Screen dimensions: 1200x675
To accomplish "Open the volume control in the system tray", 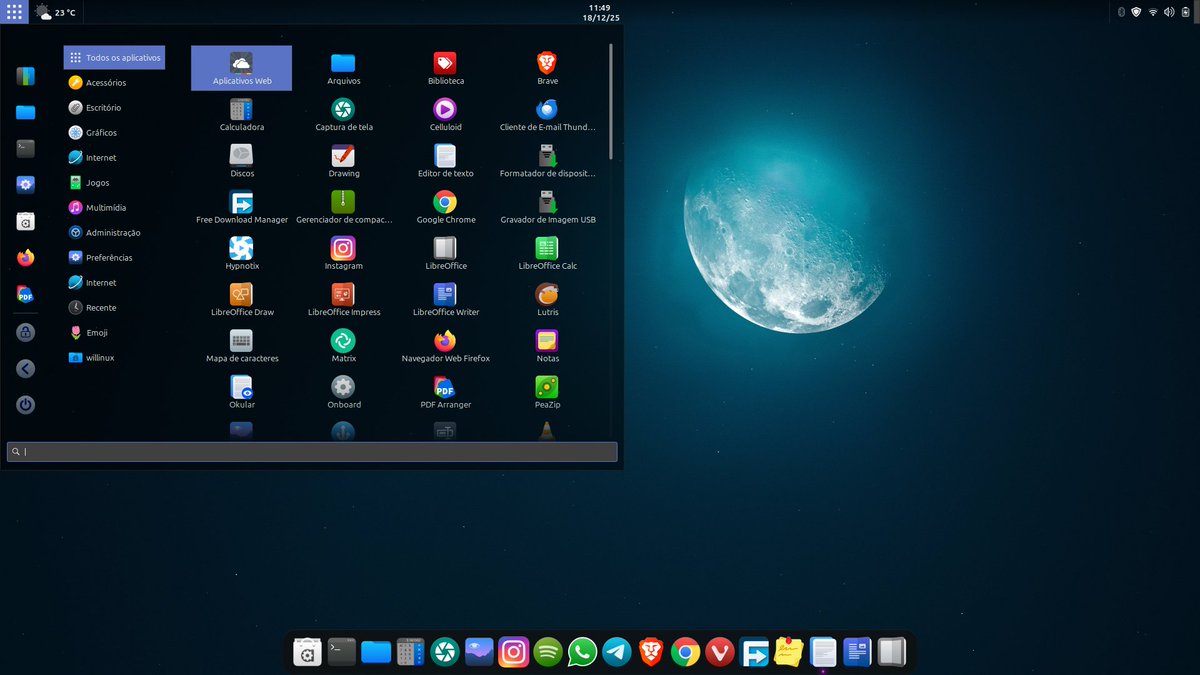I will 1168,12.
